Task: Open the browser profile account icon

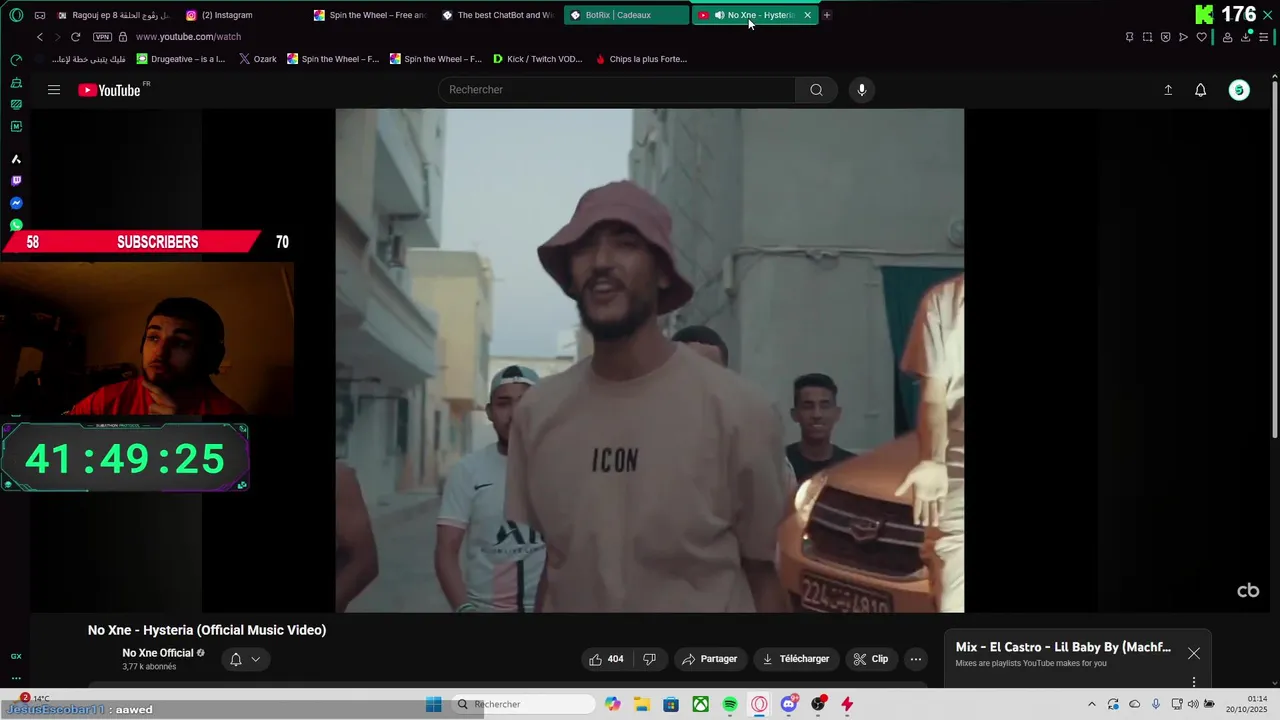Action: pyautogui.click(x=1227, y=37)
